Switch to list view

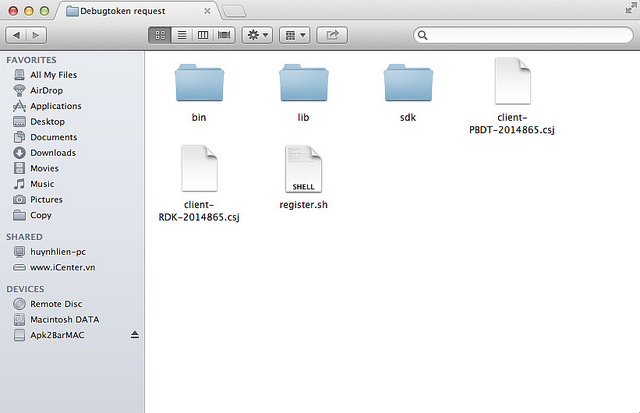[182, 35]
